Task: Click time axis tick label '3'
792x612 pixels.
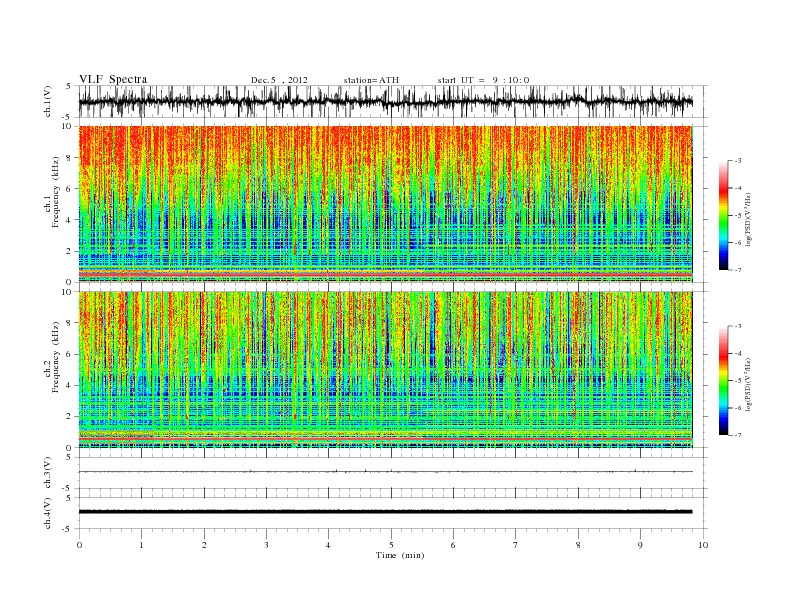Action: pyautogui.click(x=266, y=545)
